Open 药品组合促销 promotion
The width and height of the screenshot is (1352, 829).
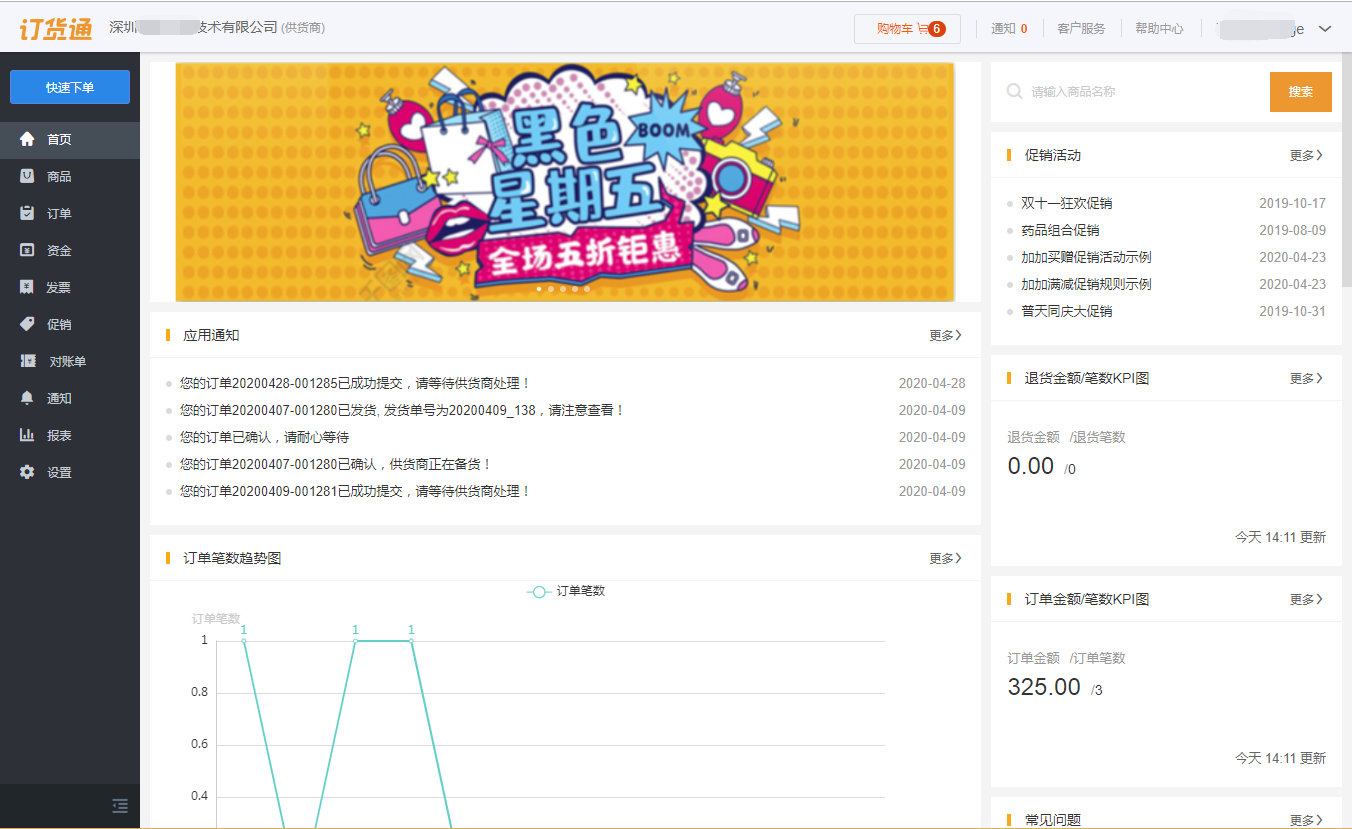pos(1060,230)
